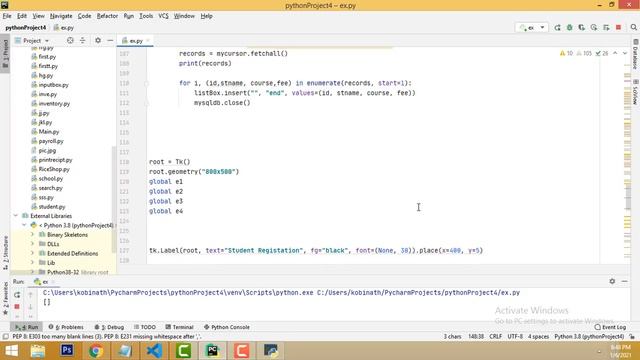Toggle the Project sidebar strip button
640x360 pixels.
click(5, 54)
